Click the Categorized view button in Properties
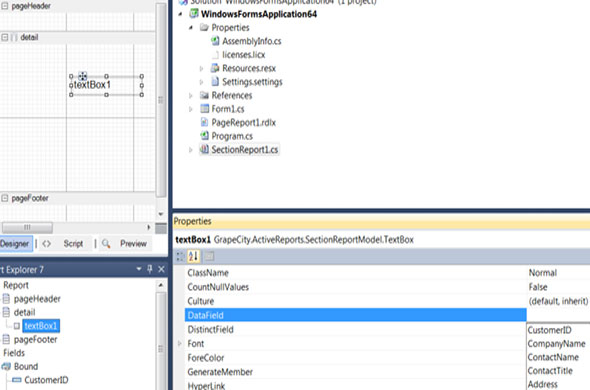This screenshot has width=590, height=390. [180, 257]
